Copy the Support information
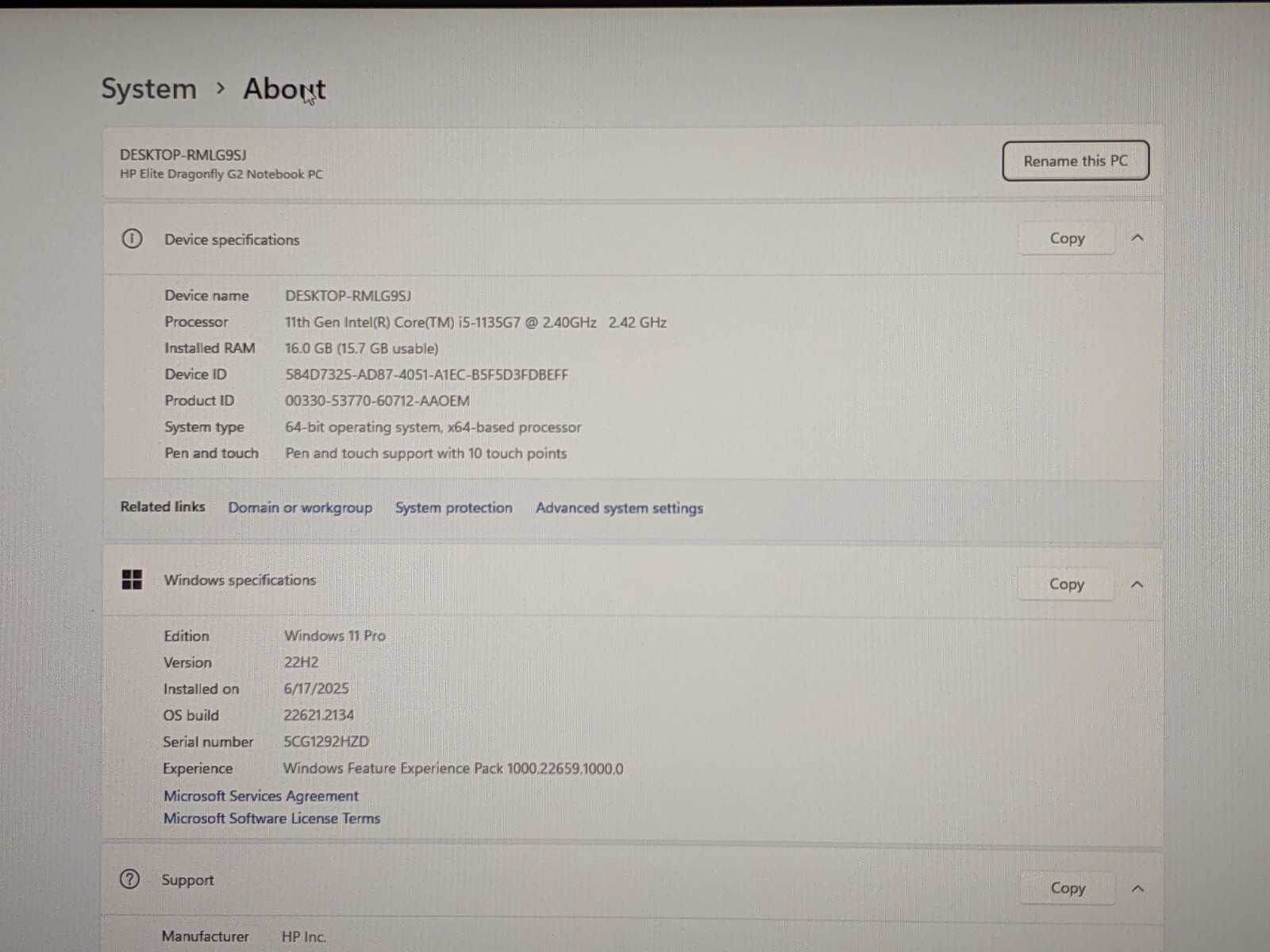1270x952 pixels. tap(1068, 888)
